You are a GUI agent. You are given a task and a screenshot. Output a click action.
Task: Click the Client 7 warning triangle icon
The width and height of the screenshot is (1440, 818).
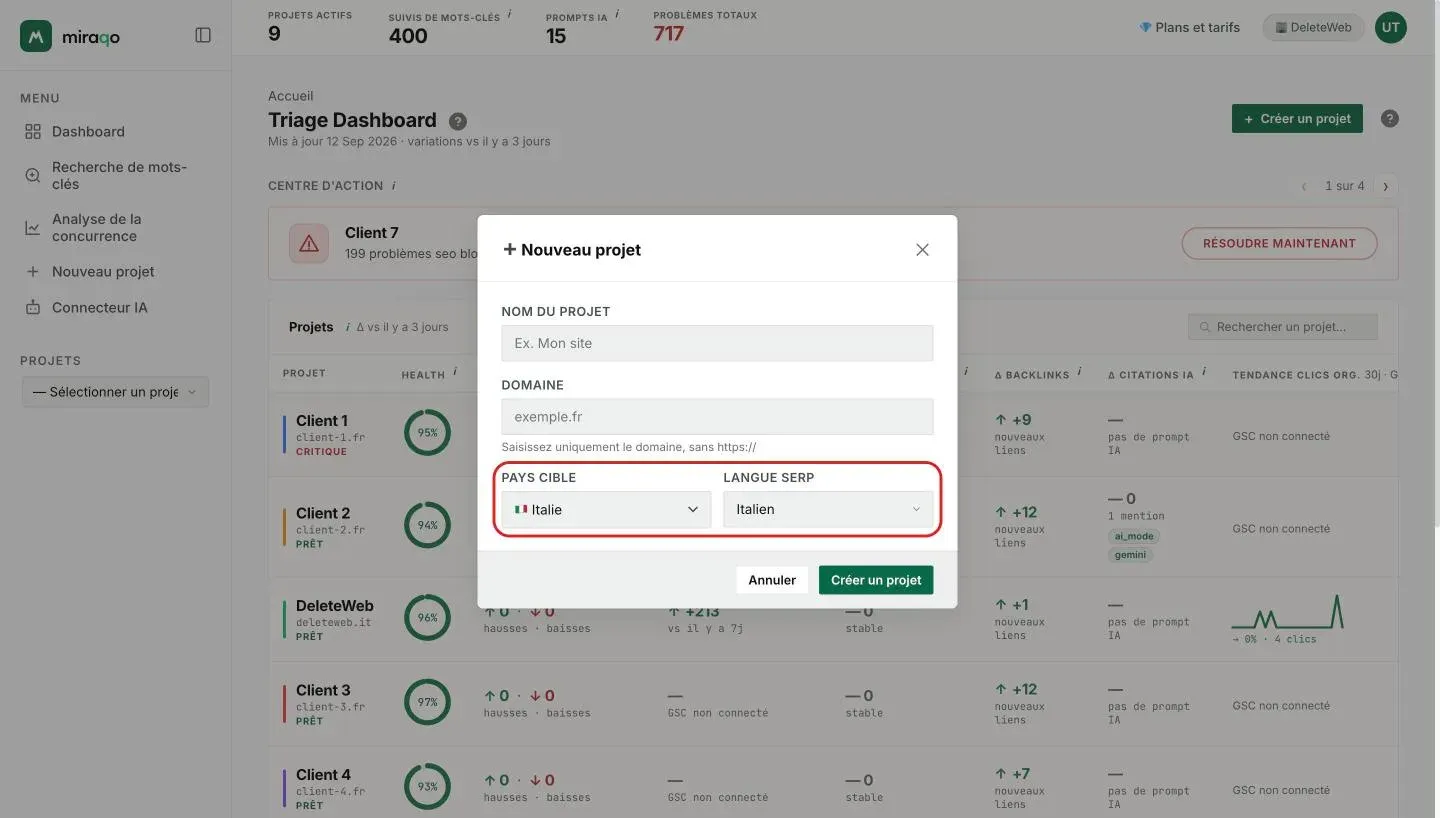pos(309,243)
